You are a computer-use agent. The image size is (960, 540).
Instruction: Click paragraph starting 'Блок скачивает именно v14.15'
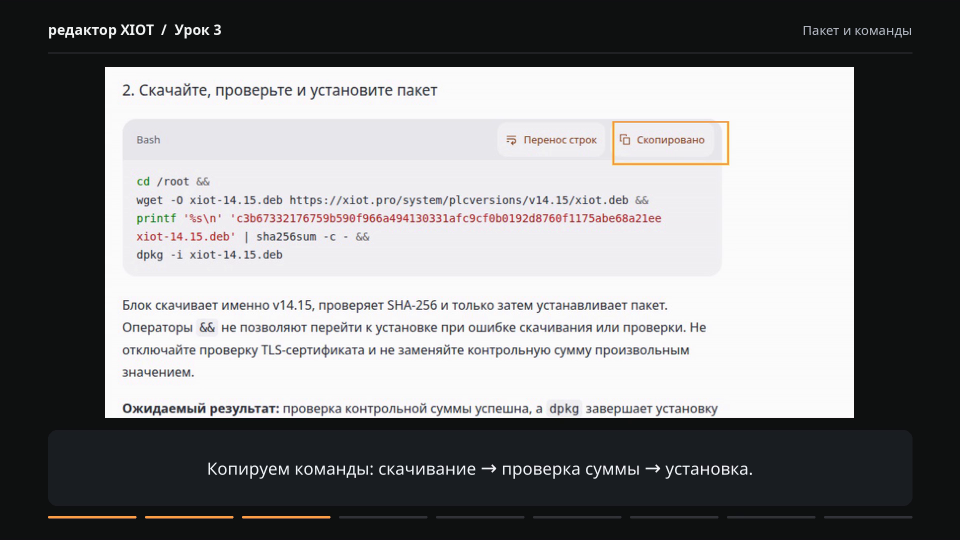[414, 339]
